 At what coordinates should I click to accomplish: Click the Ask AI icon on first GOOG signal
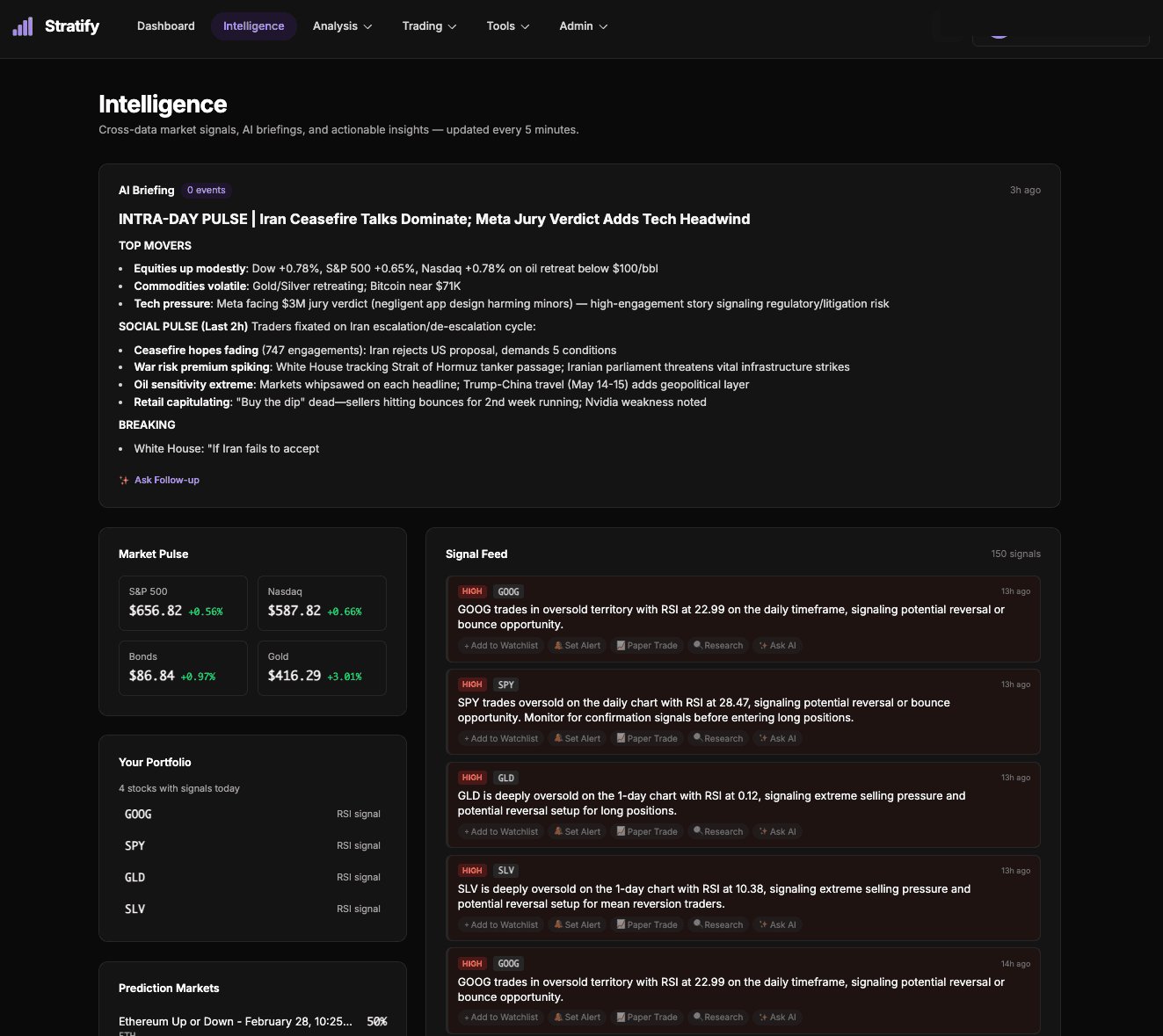pyautogui.click(x=761, y=645)
